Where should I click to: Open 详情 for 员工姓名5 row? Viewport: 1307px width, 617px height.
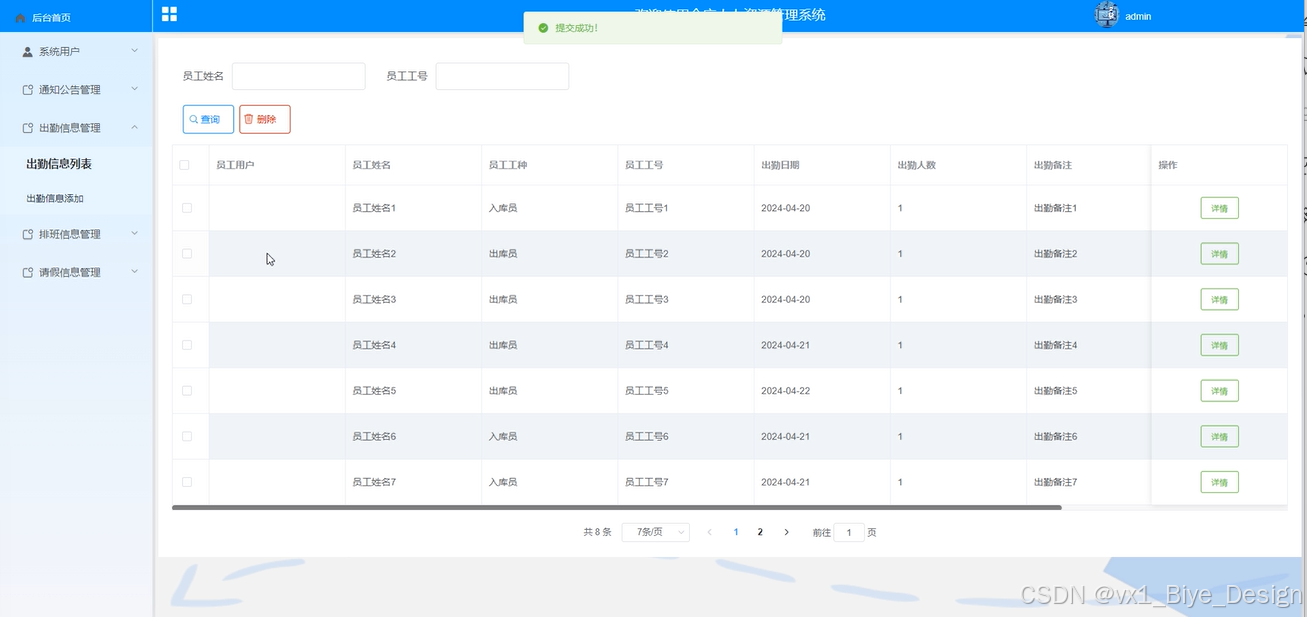click(x=1219, y=391)
